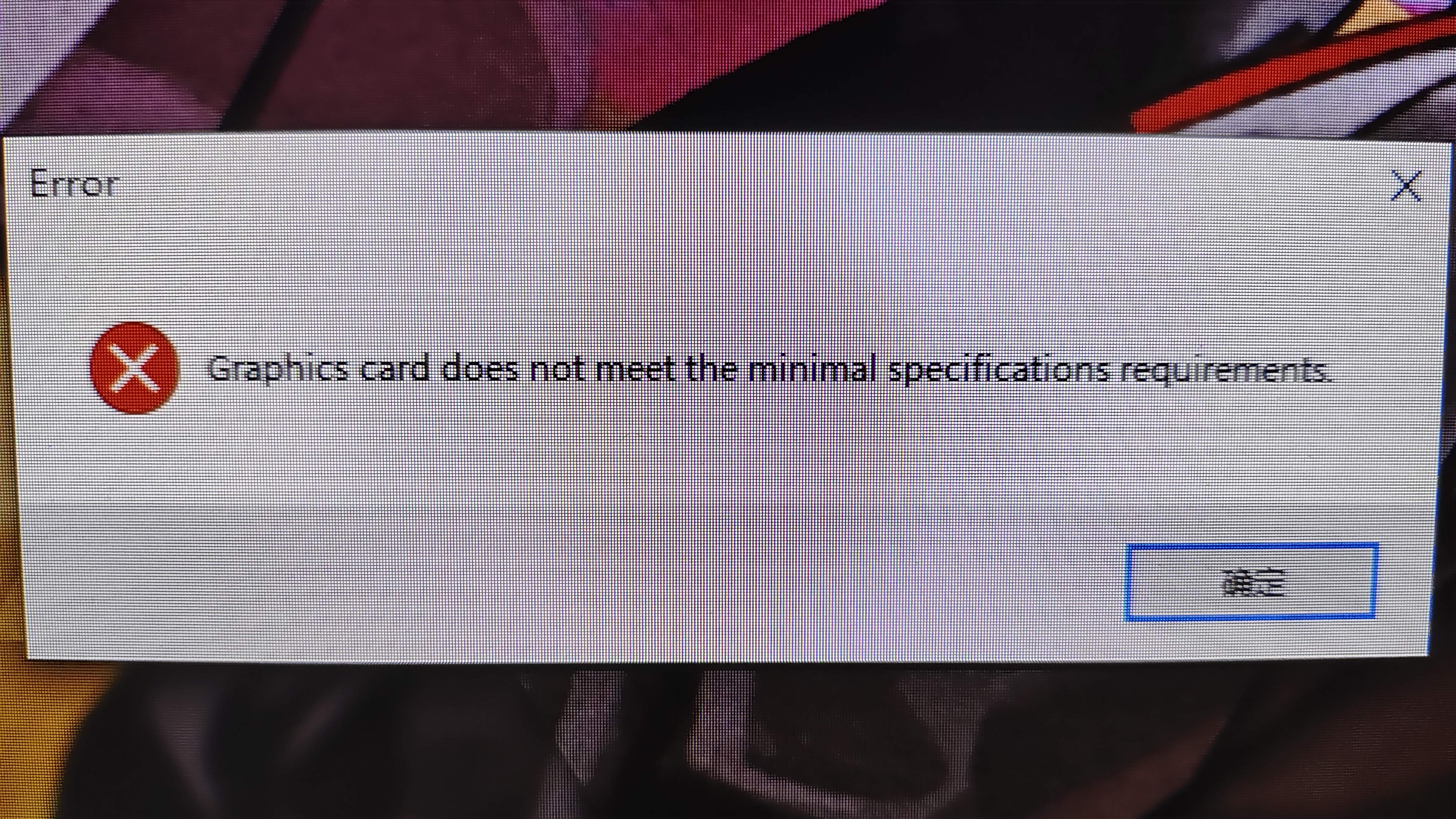This screenshot has width=1456, height=819.
Task: Click blank white area below error message
Action: [735, 452]
